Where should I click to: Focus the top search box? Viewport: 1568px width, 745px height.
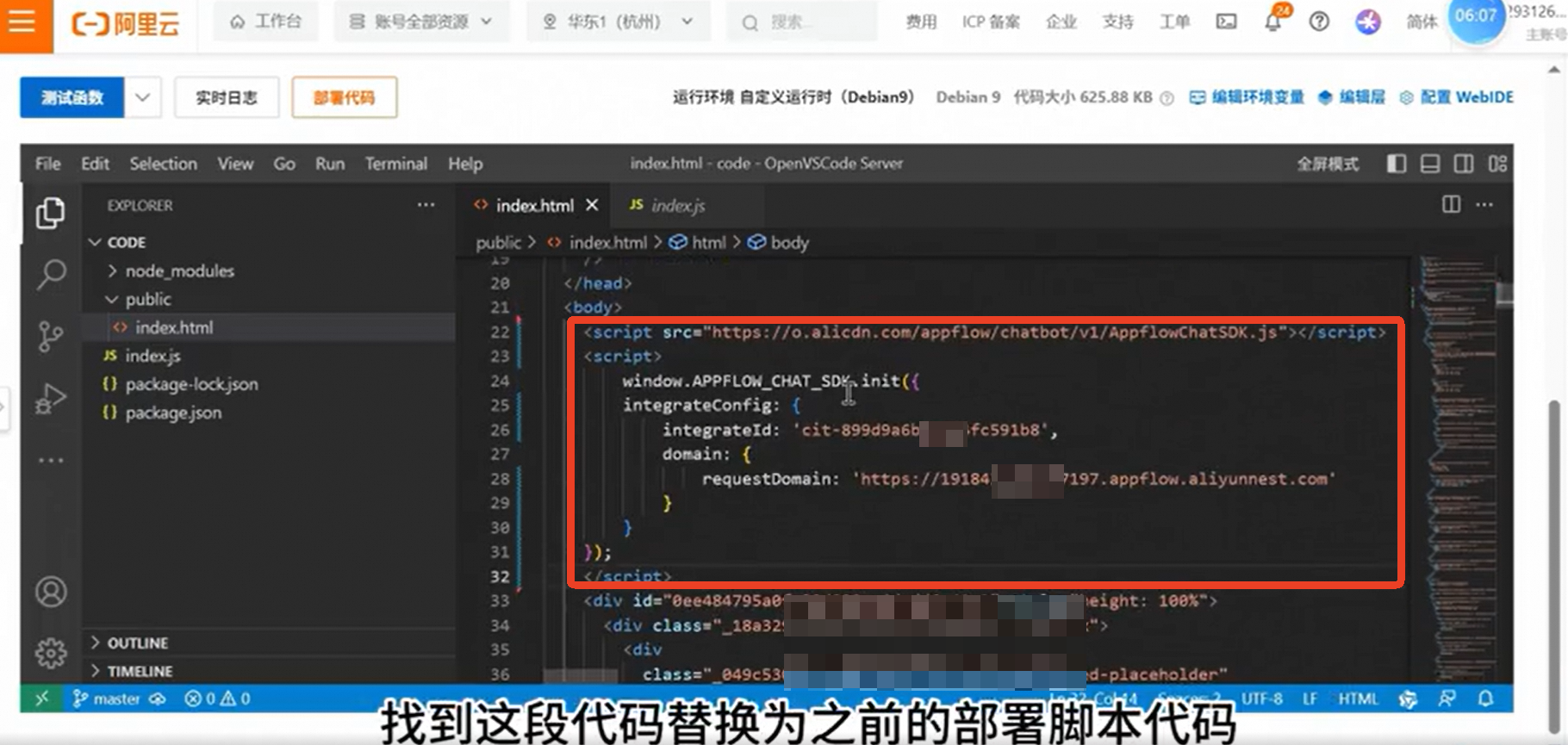tap(801, 22)
